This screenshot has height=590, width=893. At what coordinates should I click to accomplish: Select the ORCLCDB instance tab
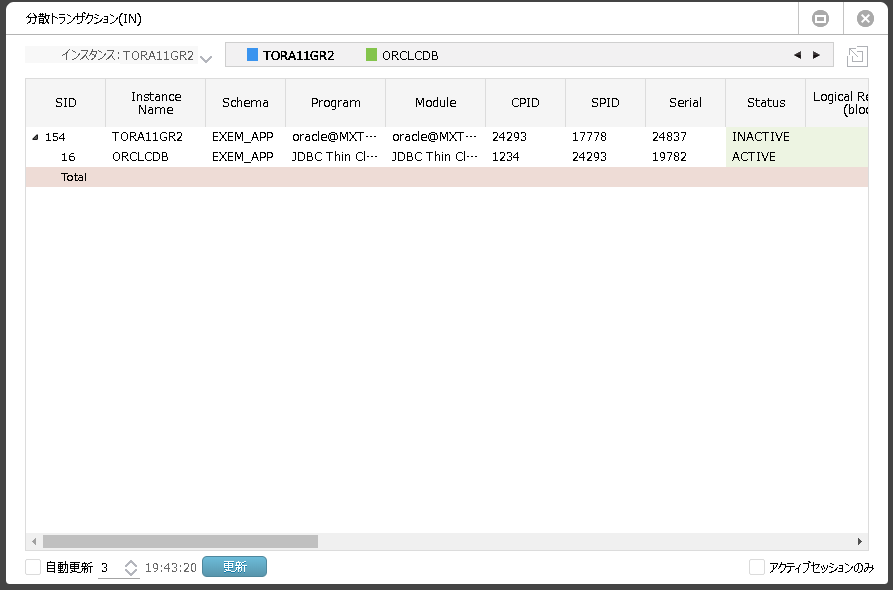tap(402, 55)
